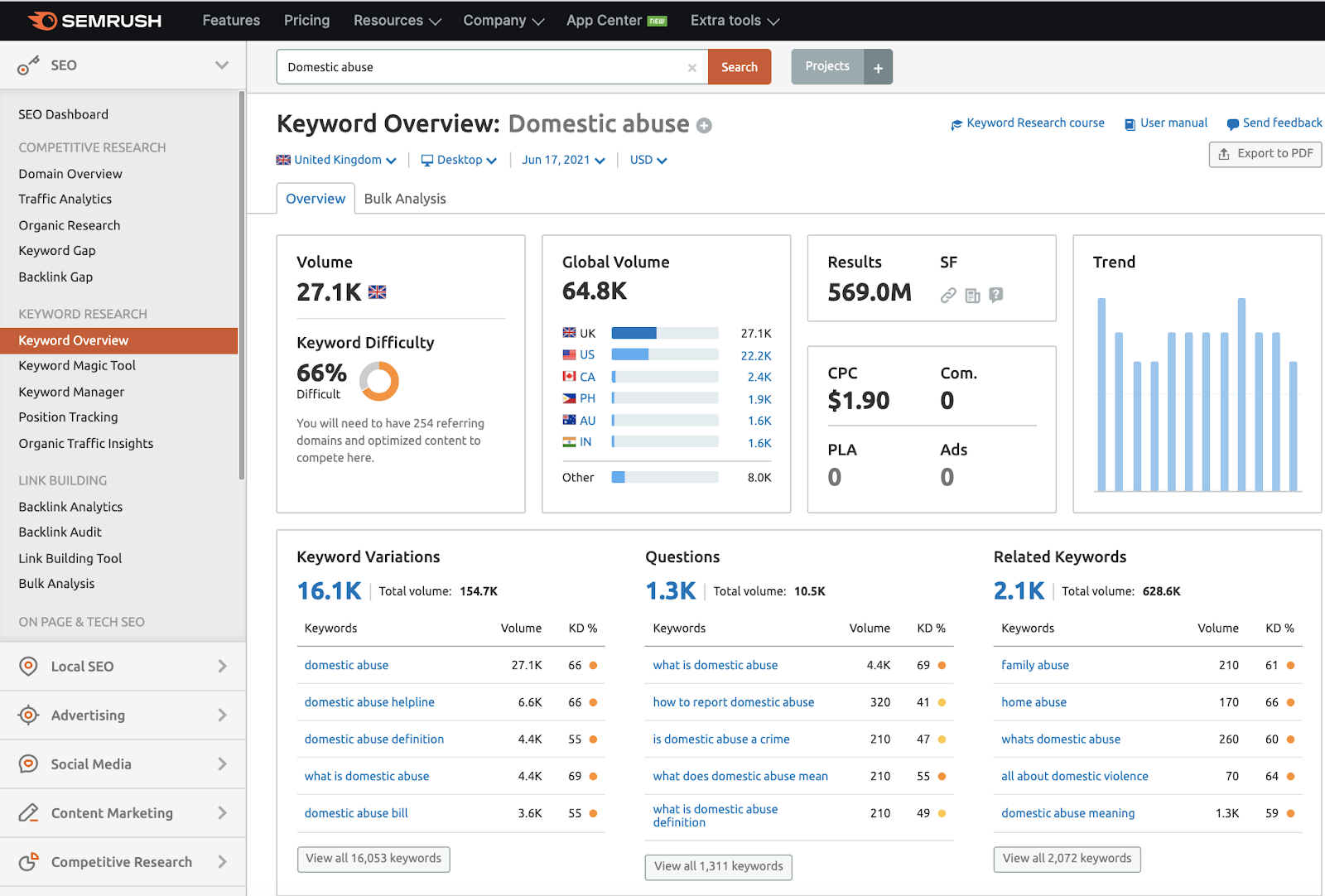The height and width of the screenshot is (896, 1325).
Task: Click the Semrush logo
Action: pyautogui.click(x=94, y=21)
